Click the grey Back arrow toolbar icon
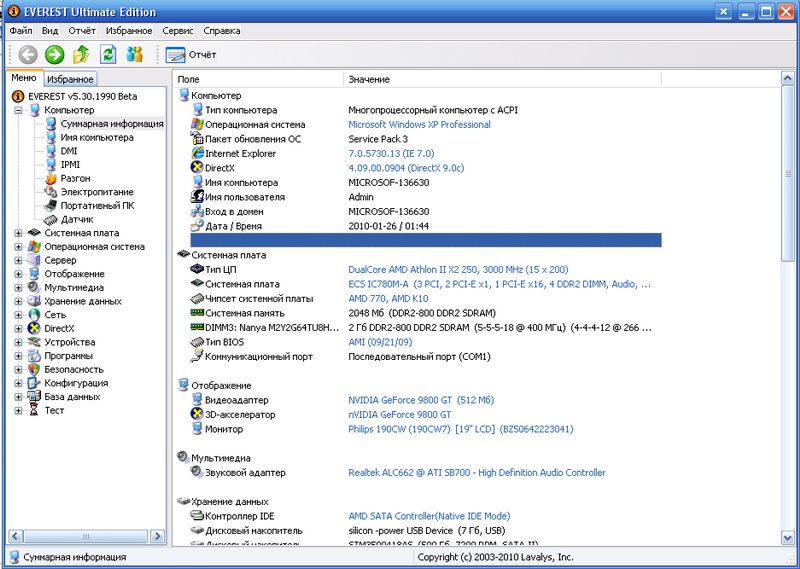The image size is (800, 569). click(27, 54)
